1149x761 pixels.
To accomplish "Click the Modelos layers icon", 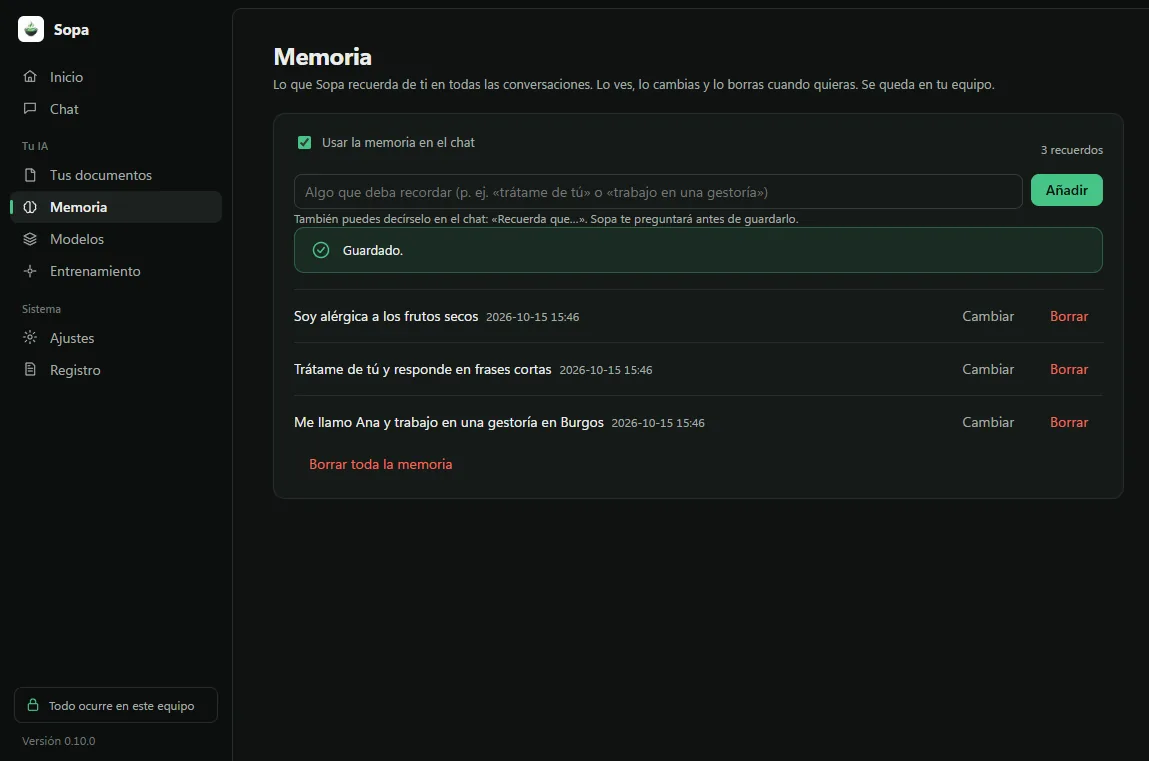I will pos(30,239).
